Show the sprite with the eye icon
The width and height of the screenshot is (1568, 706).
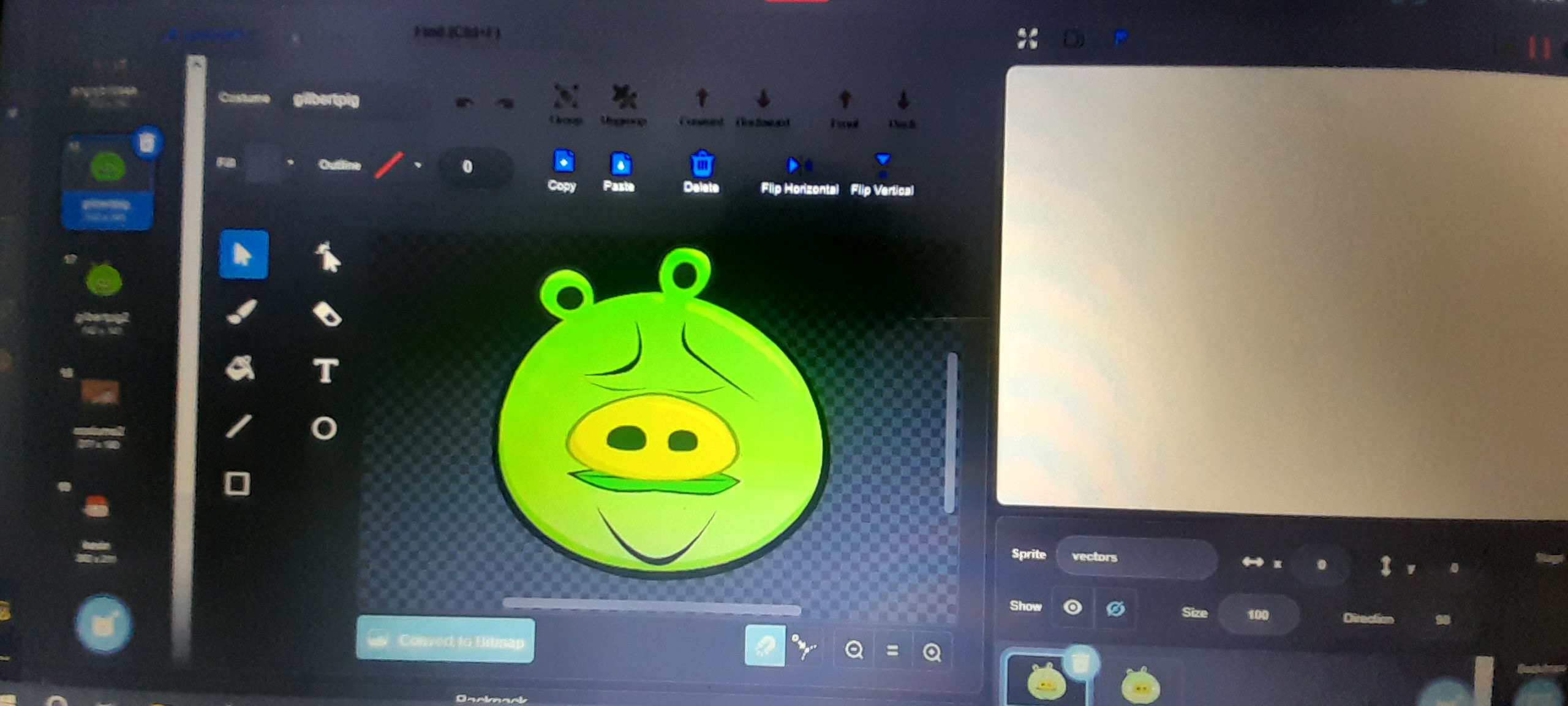(1072, 607)
